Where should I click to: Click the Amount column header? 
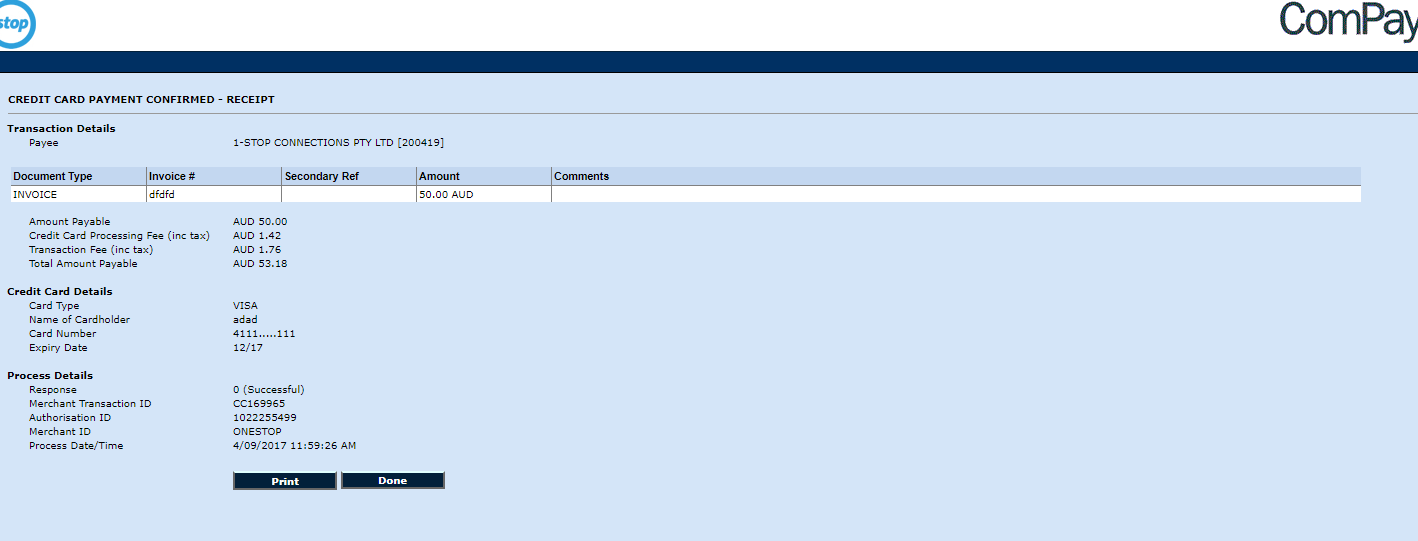point(439,176)
